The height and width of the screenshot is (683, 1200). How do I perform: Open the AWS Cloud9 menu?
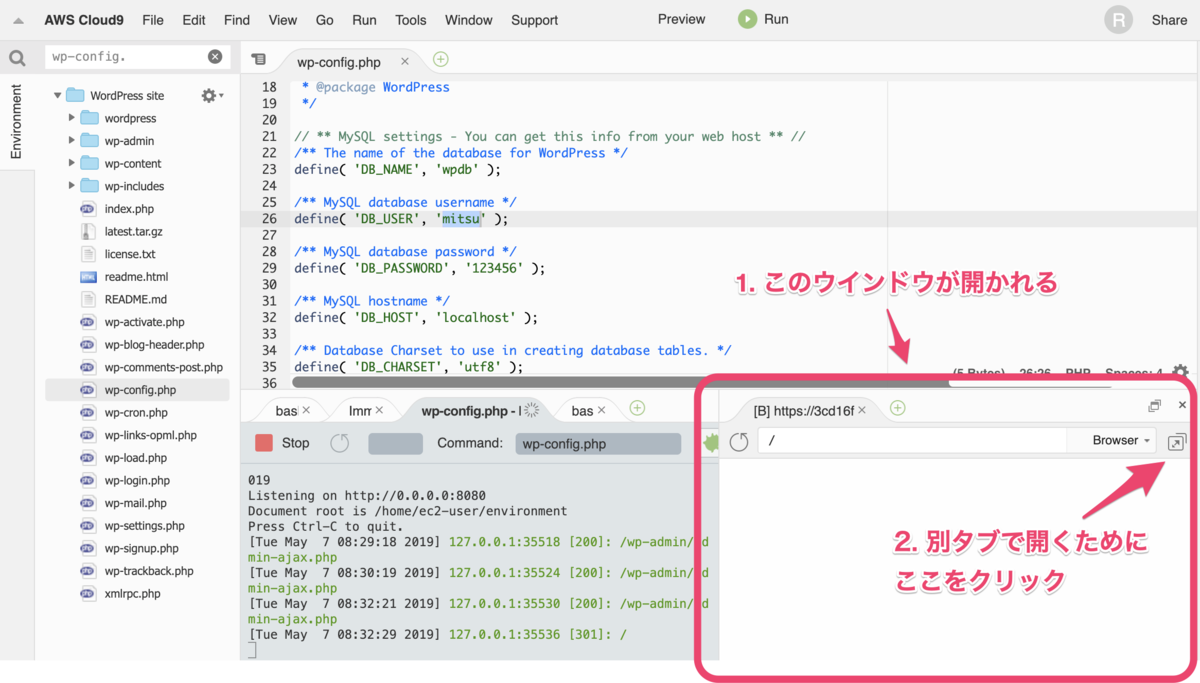[x=85, y=20]
